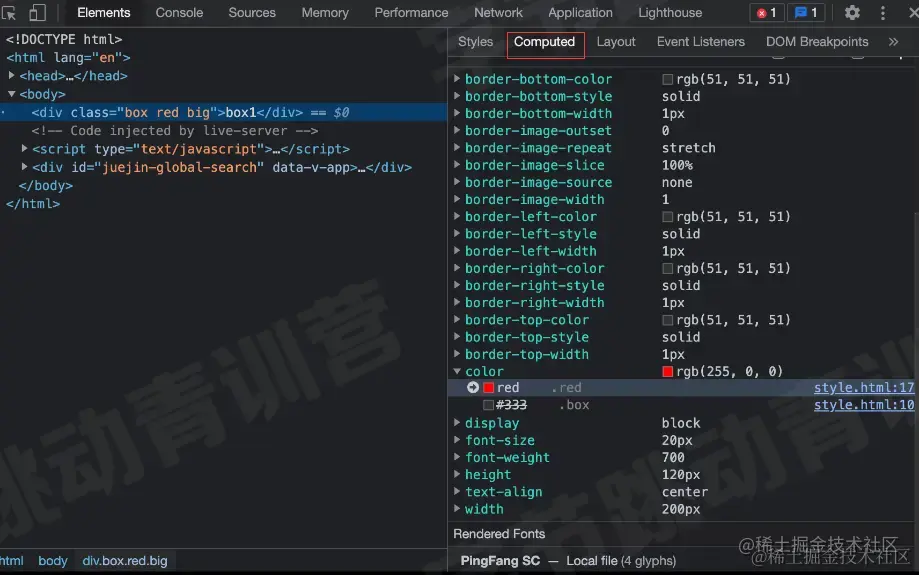Expand the height property

(457, 474)
